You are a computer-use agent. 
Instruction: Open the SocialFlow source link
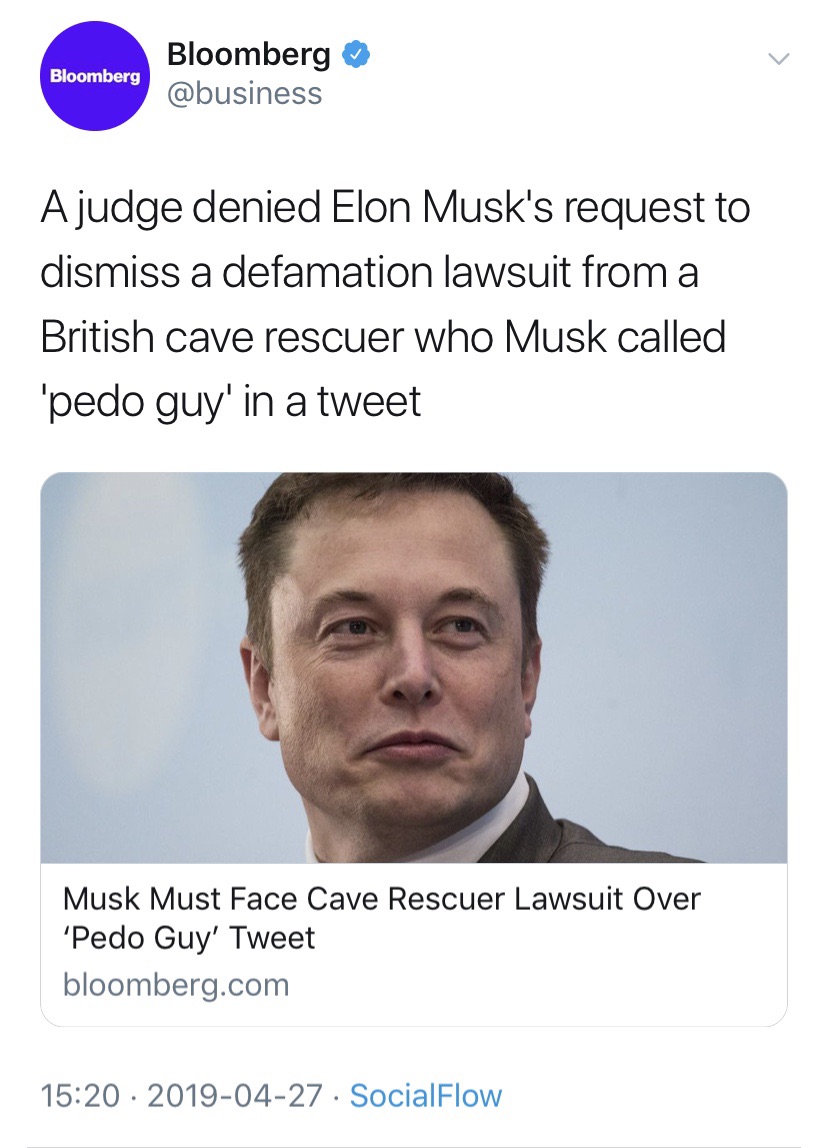(425, 1096)
